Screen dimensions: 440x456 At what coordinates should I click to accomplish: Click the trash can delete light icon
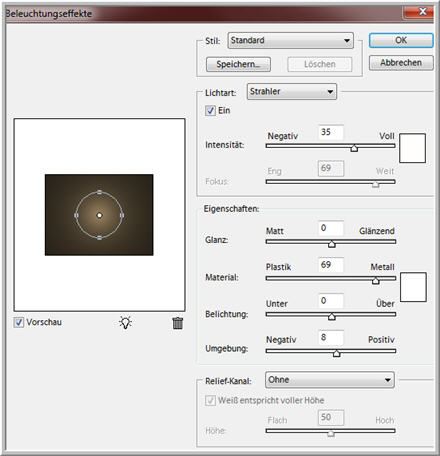(x=178, y=323)
